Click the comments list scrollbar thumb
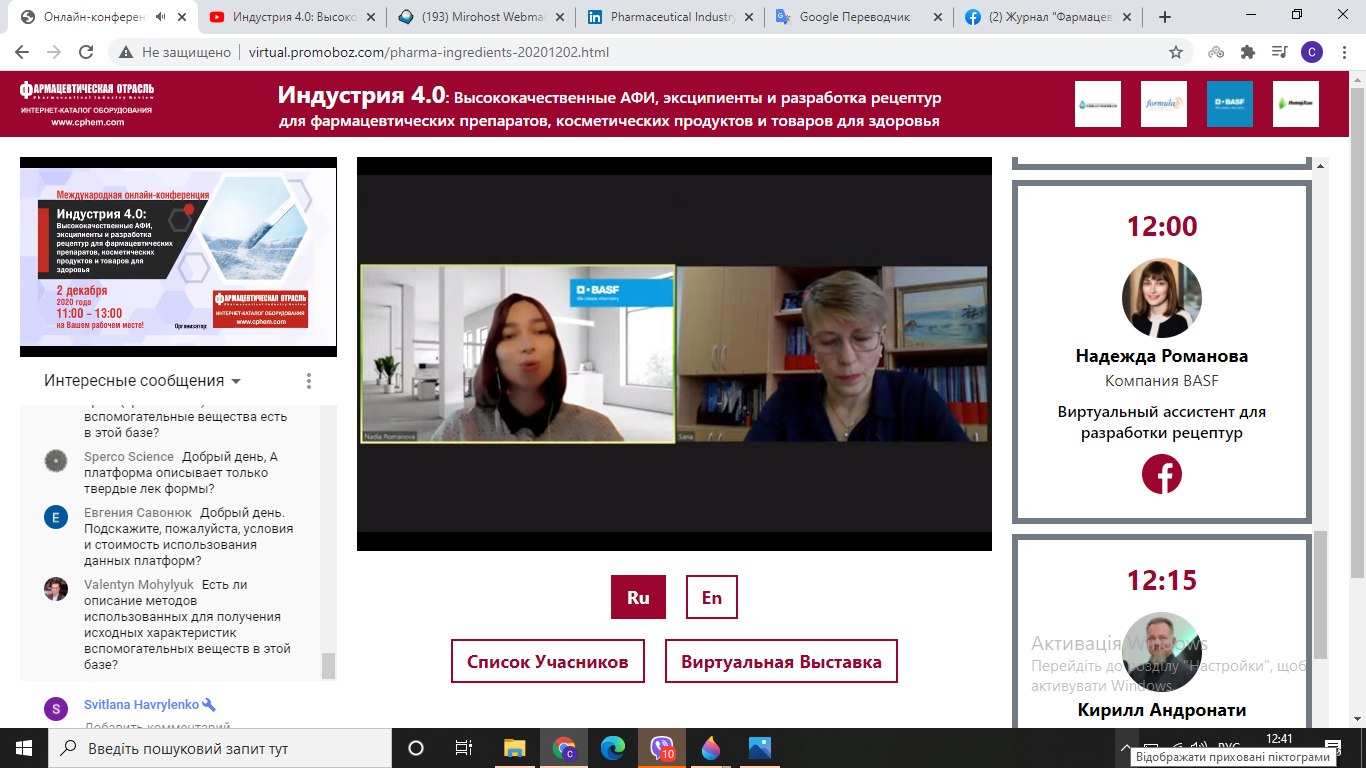 click(328, 665)
